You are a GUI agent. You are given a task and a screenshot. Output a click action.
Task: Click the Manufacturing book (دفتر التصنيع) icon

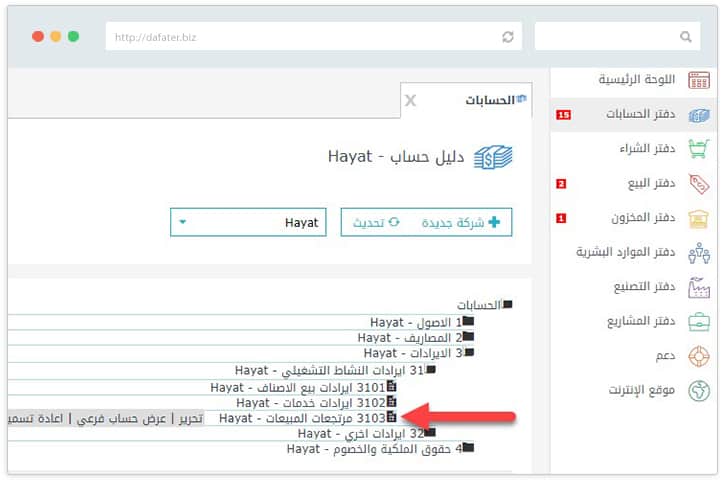coord(698,287)
